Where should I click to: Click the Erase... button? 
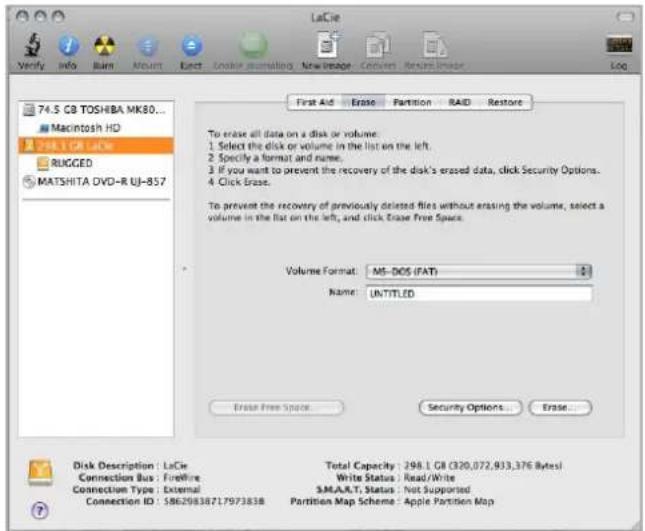pos(560,408)
